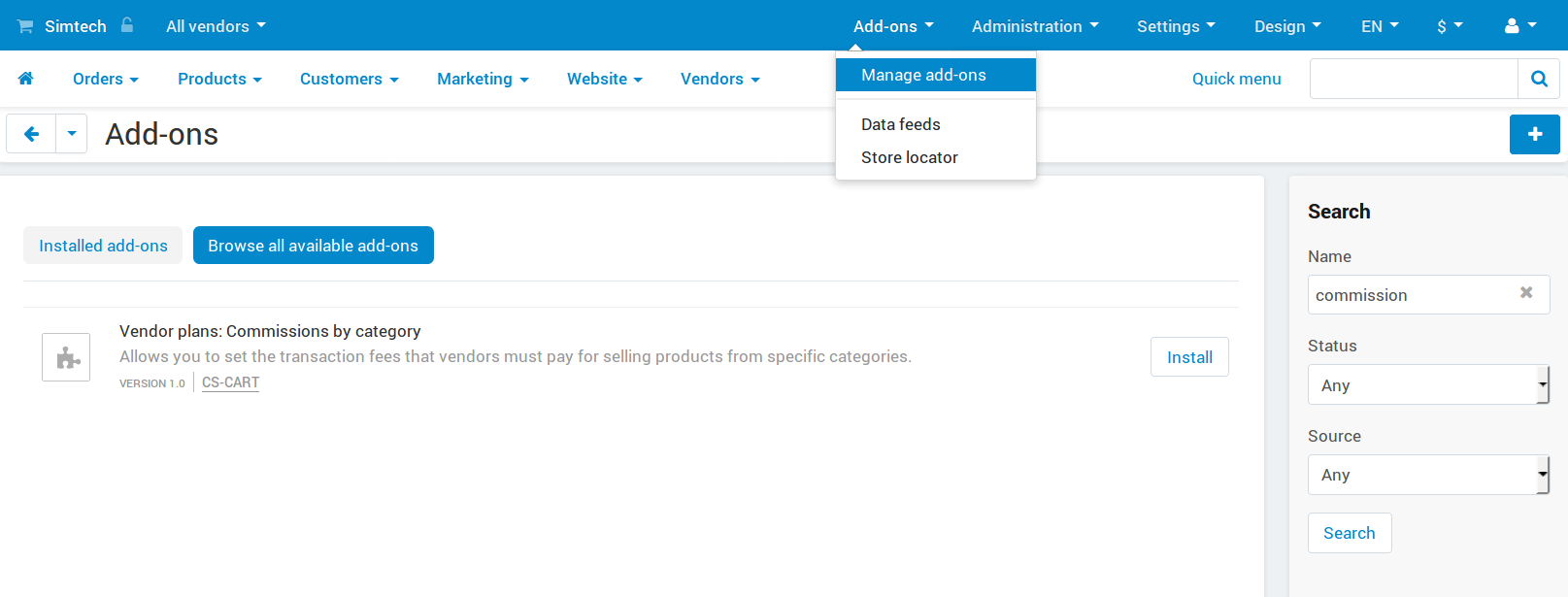Image resolution: width=1568 pixels, height=597 pixels.
Task: Click the shopping cart icon beside Simtech
Action: (25, 26)
